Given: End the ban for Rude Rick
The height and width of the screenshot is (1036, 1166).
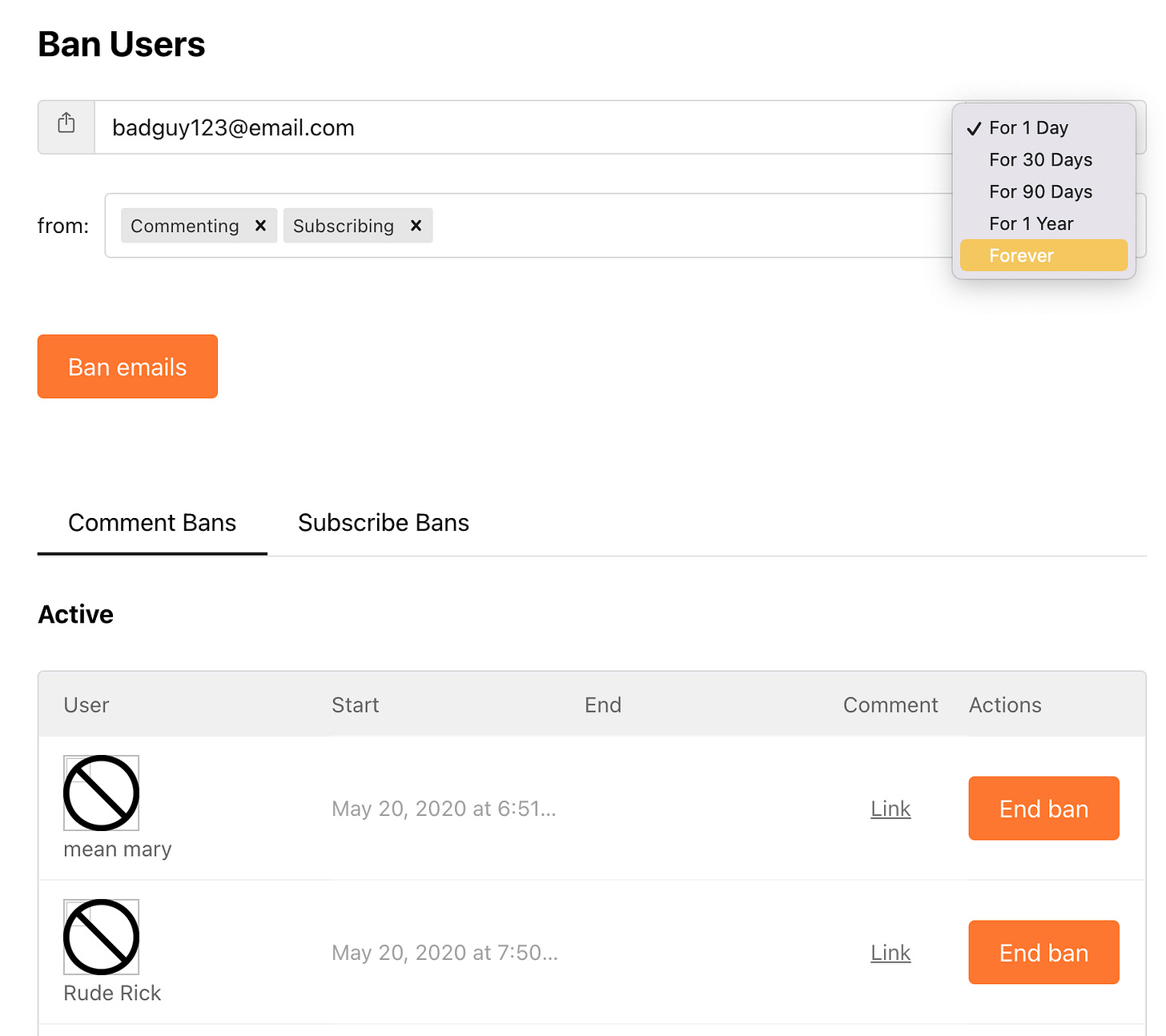Looking at the screenshot, I should coord(1043,952).
